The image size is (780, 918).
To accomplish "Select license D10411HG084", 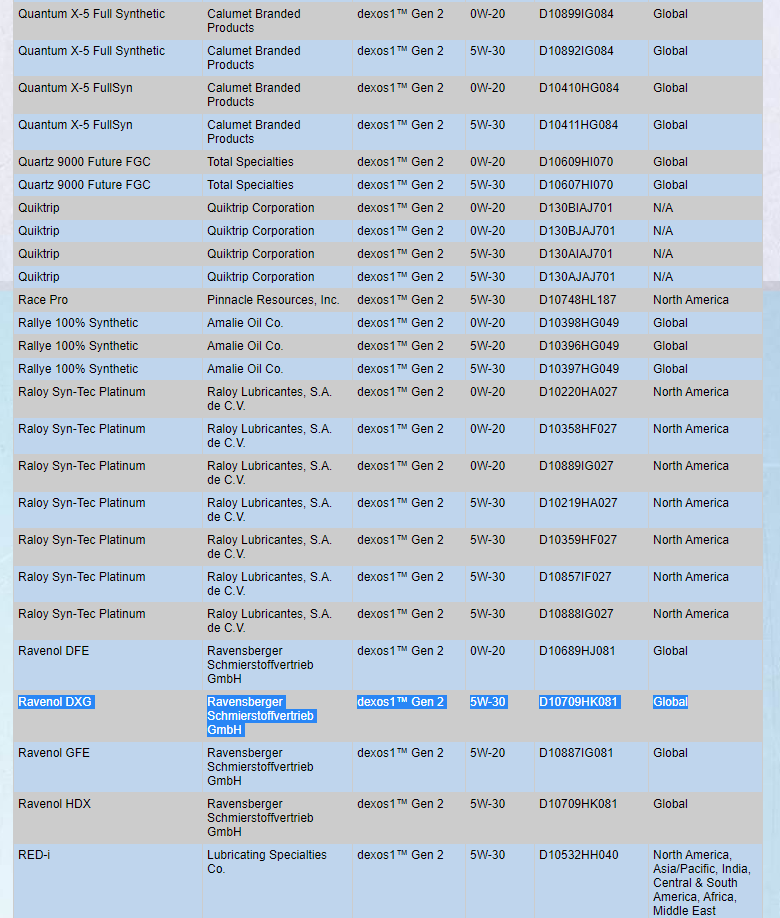I will click(x=579, y=125).
